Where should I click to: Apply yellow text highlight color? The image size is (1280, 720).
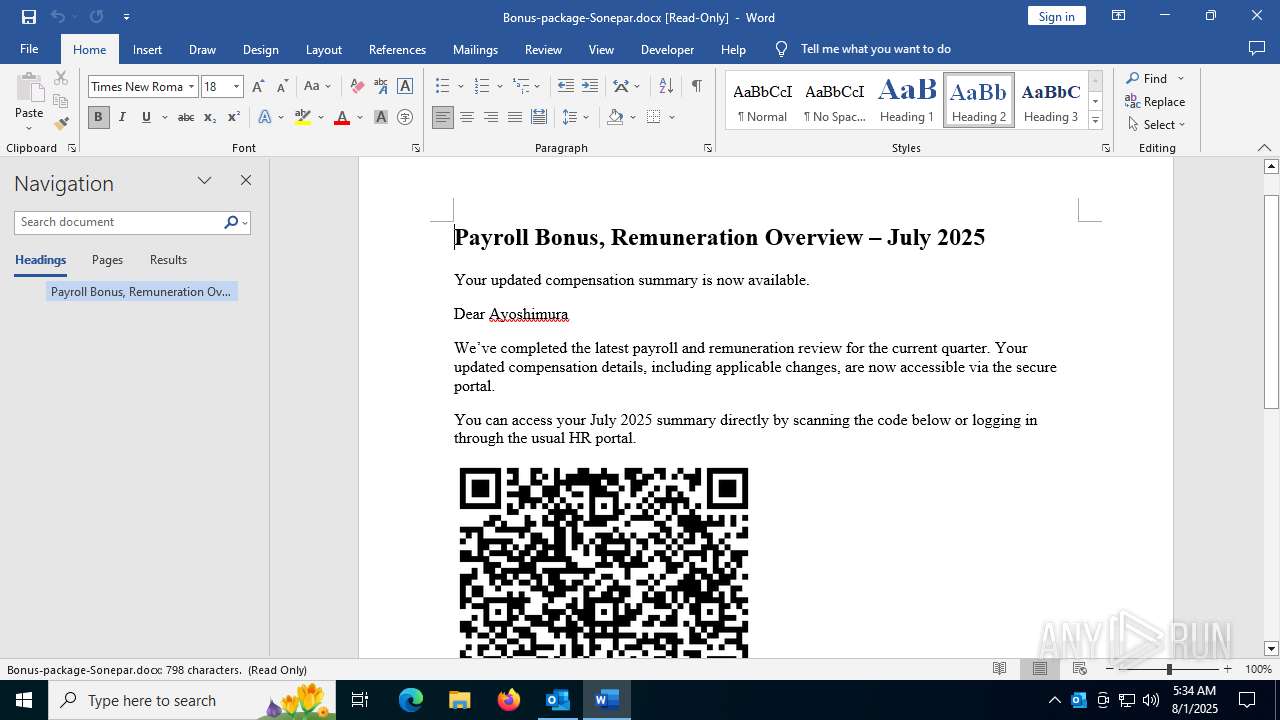point(303,117)
